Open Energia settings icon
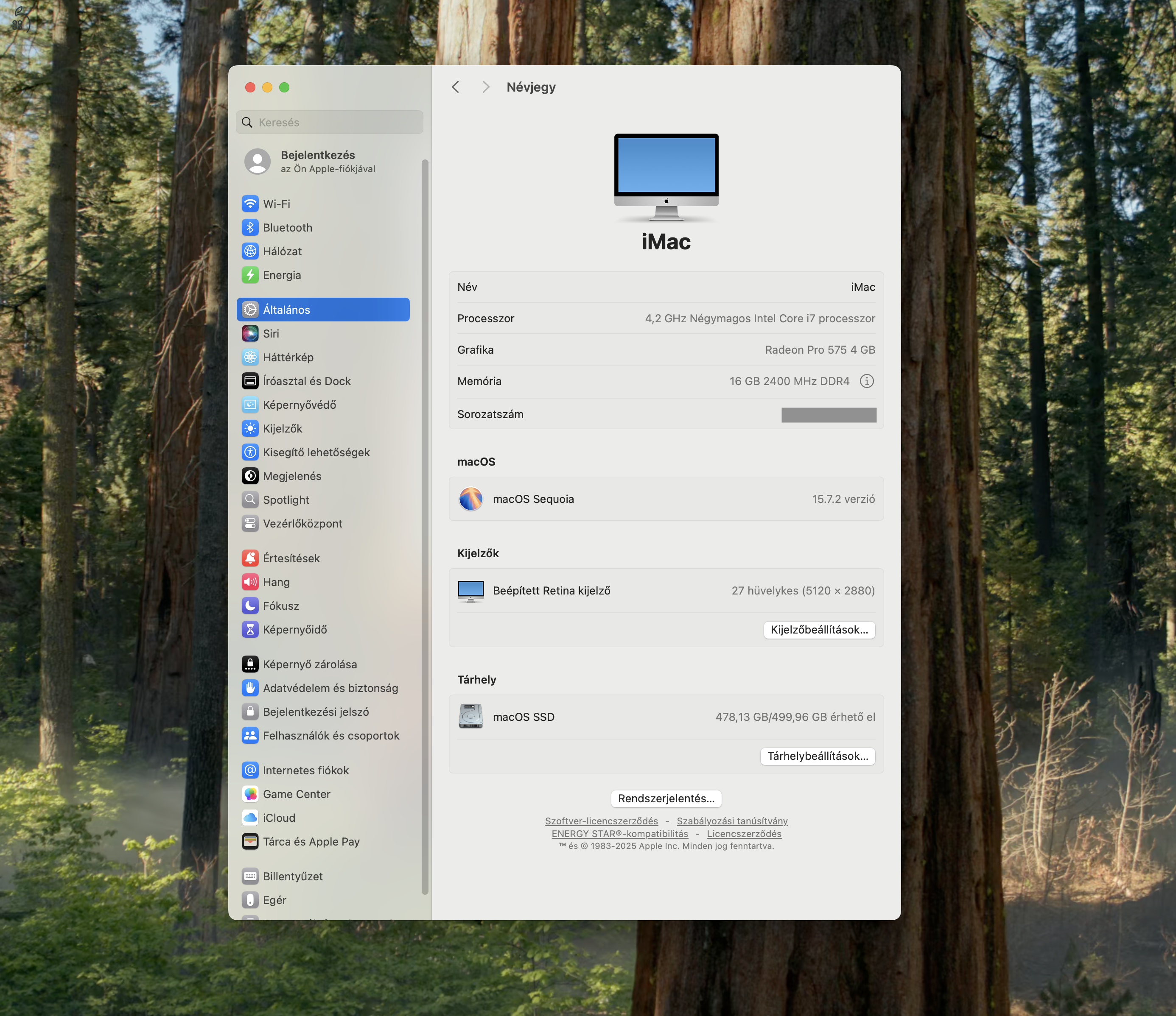 (x=250, y=275)
